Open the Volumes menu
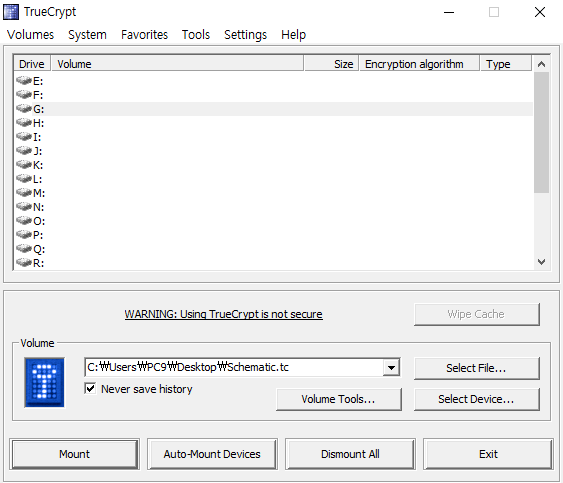 31,35
